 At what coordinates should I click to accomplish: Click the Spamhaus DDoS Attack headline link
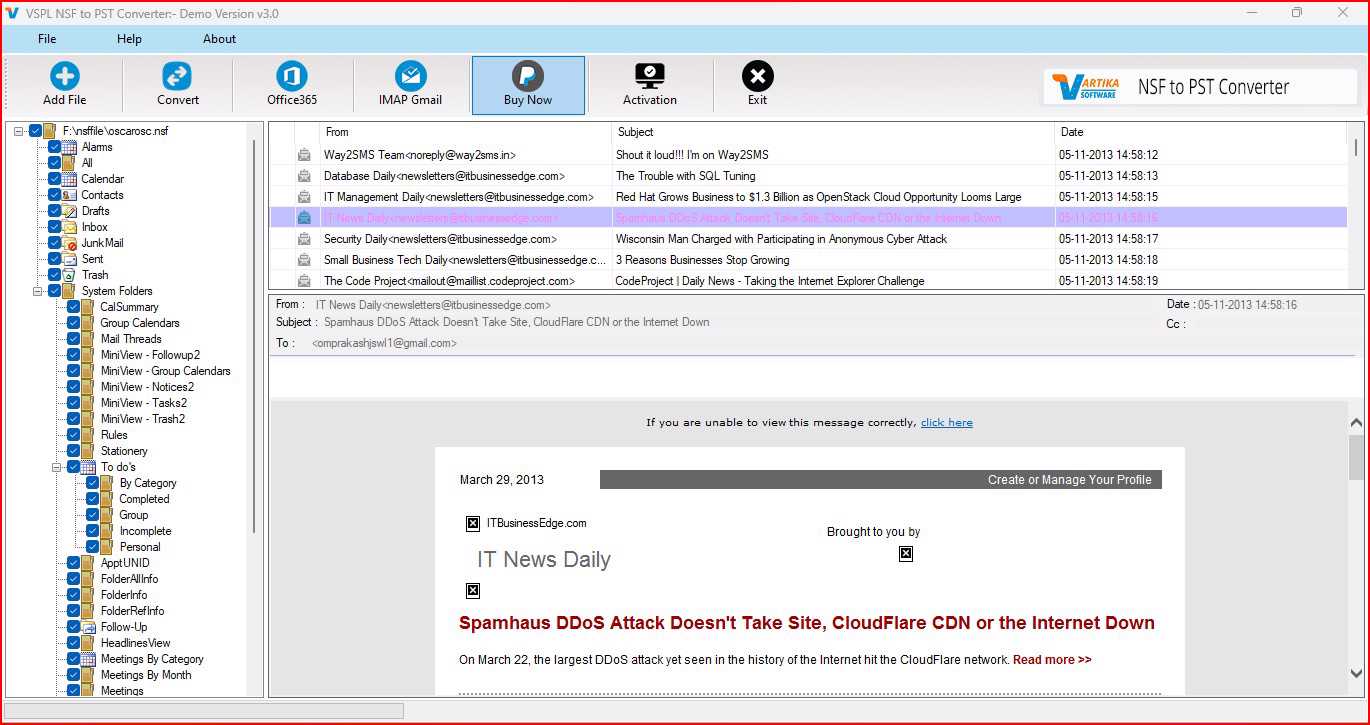coord(807,623)
